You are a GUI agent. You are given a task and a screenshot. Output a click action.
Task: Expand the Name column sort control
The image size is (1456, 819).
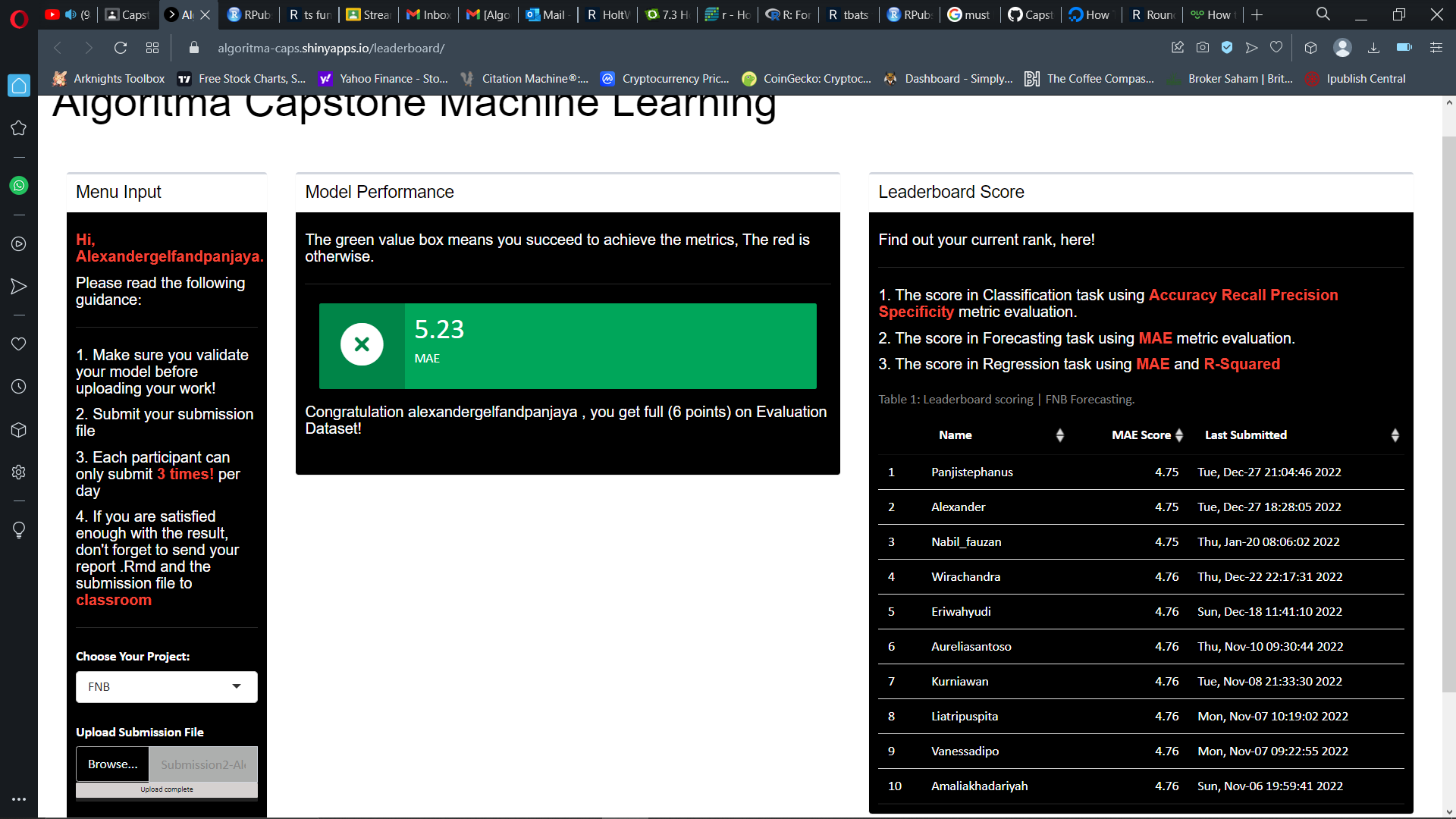click(1059, 435)
